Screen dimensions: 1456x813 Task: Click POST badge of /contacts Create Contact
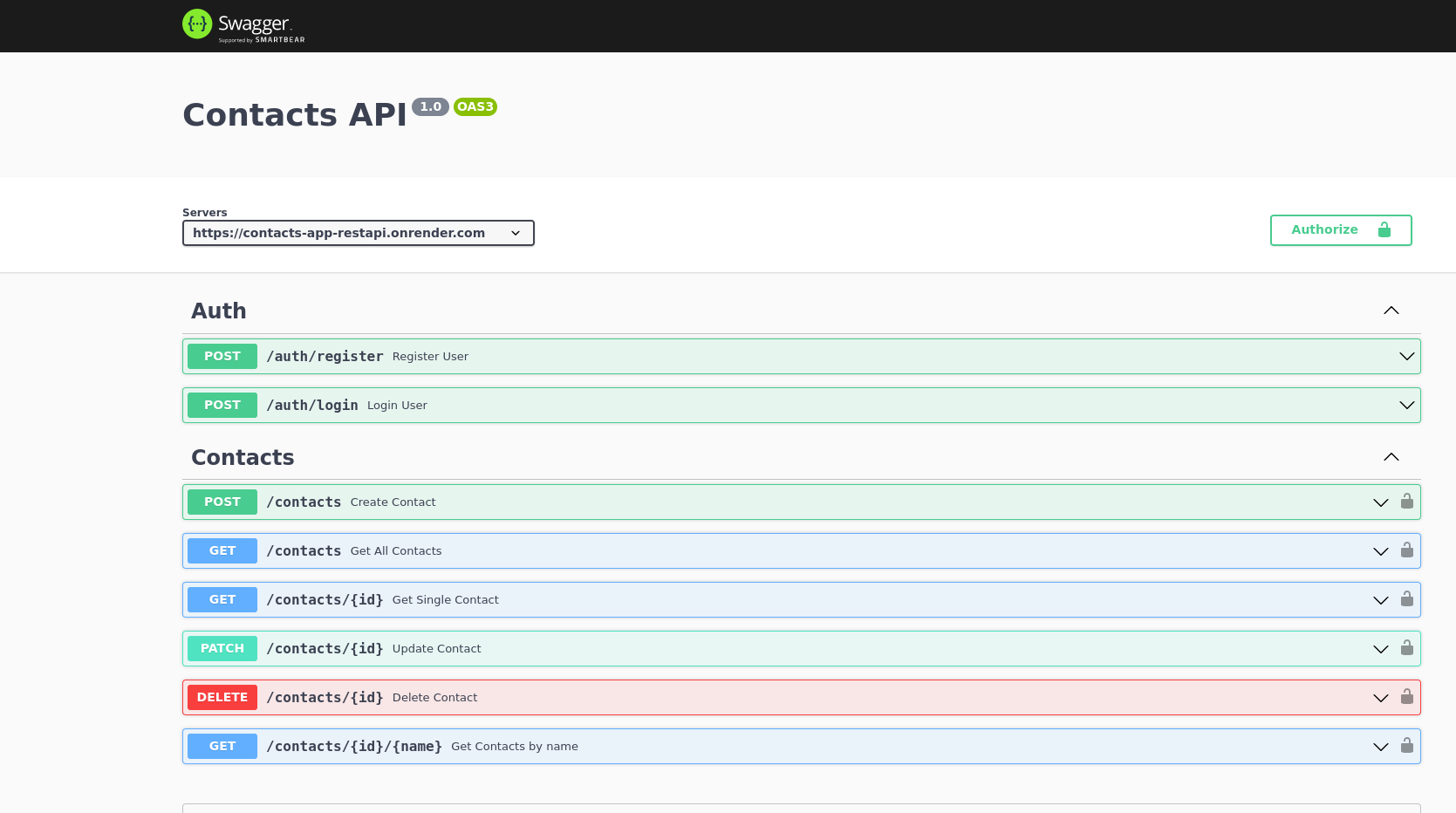pyautogui.click(x=222, y=502)
